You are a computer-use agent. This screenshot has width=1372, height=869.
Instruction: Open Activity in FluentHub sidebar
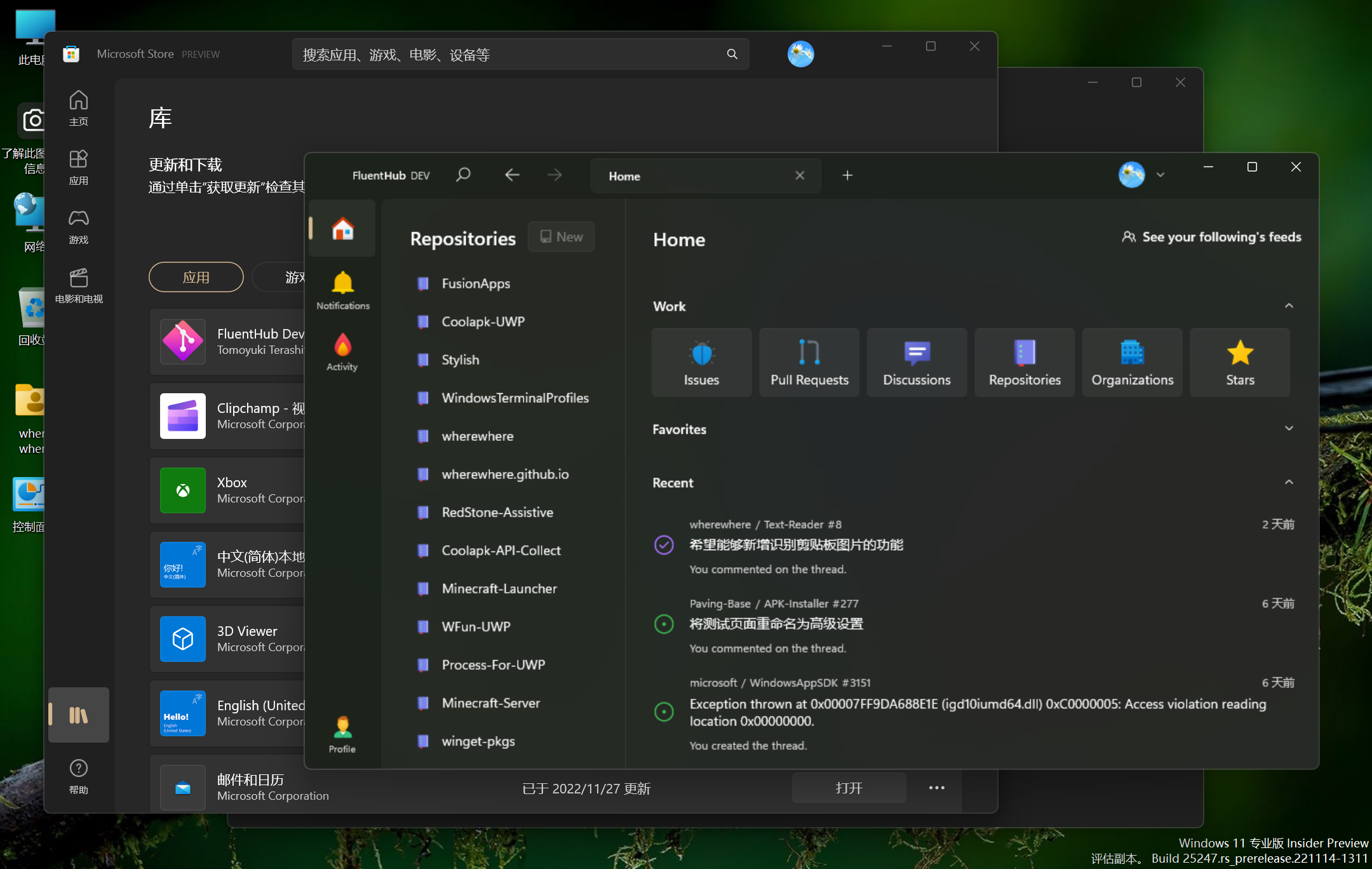(342, 352)
